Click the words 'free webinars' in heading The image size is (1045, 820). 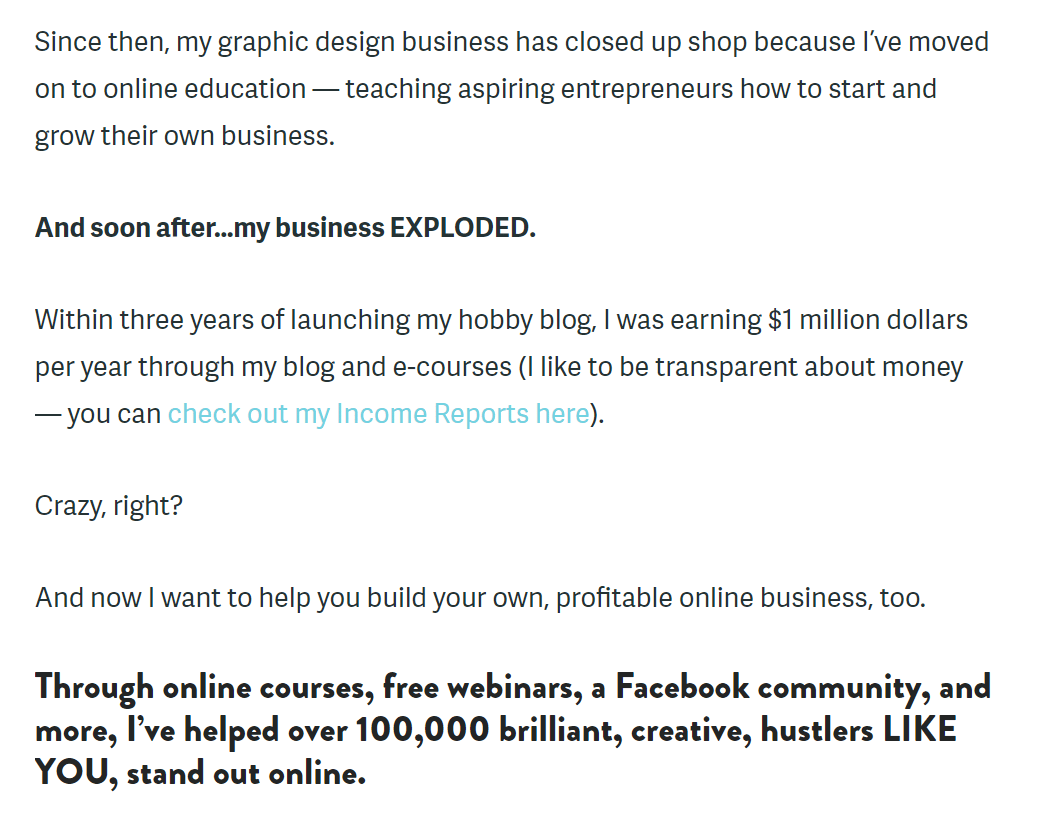pos(483,687)
